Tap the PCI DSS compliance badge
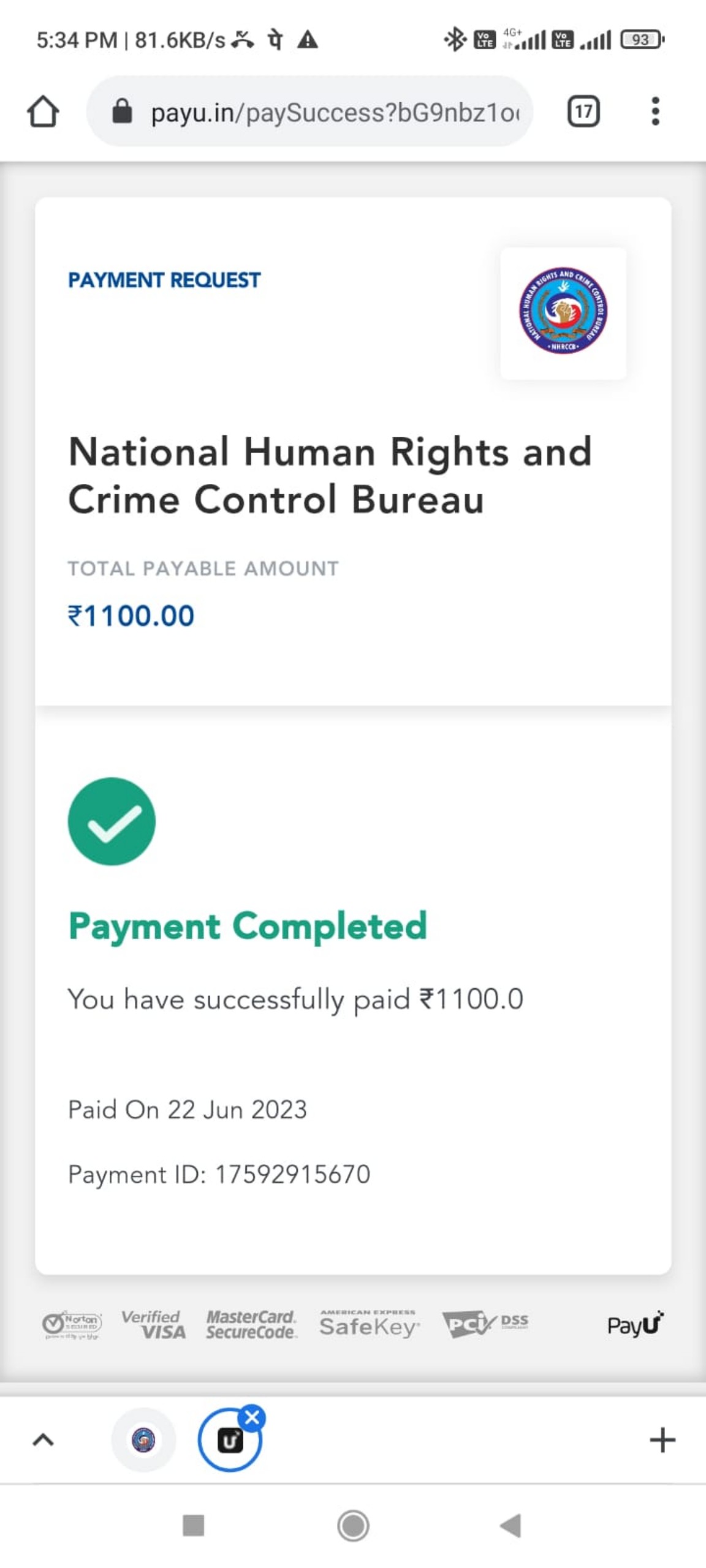706x1568 pixels. tap(484, 1324)
